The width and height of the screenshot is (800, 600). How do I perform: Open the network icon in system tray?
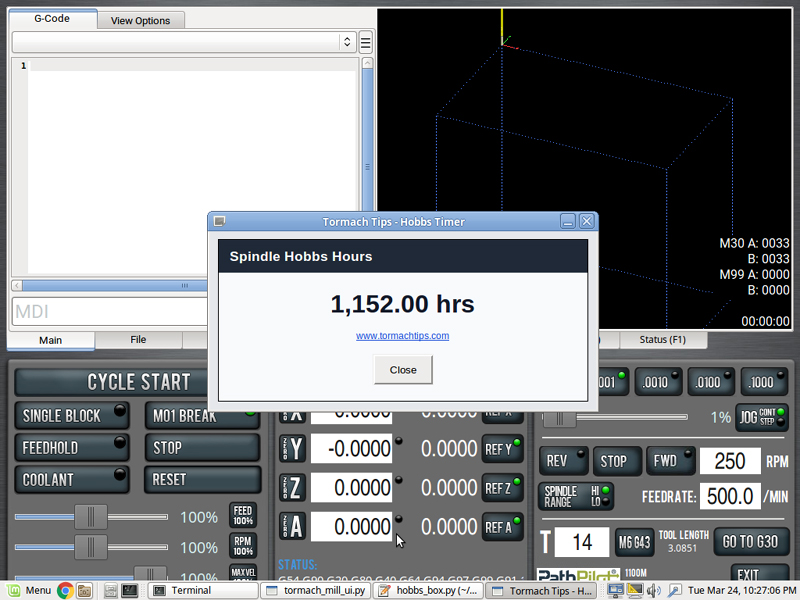[617, 590]
